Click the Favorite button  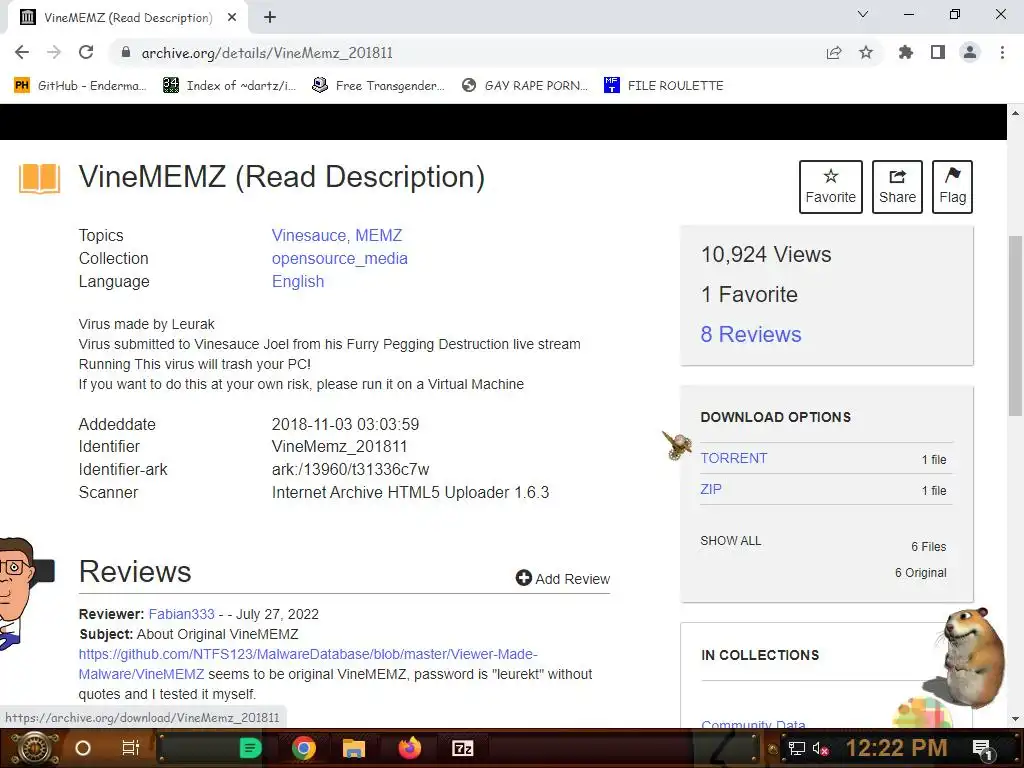[x=831, y=187]
